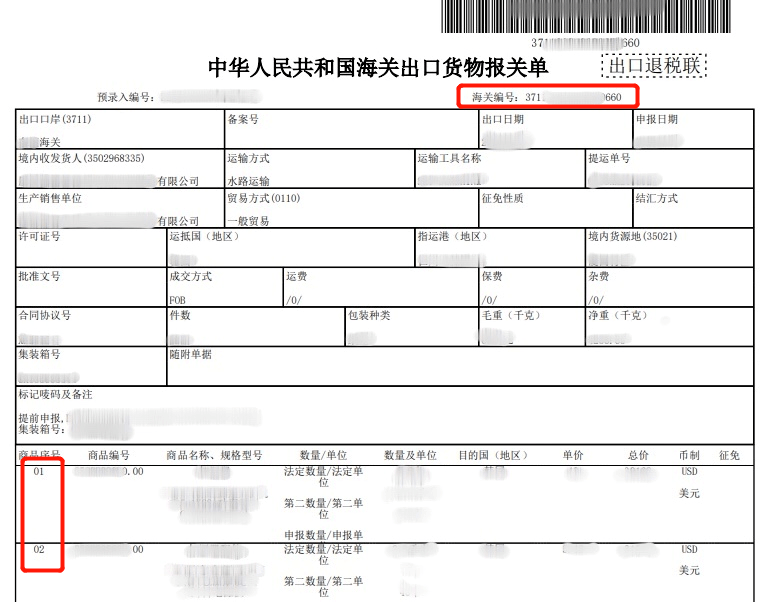Image resolution: width=771 pixels, height=602 pixels.
Task: Click the 杂费 label
Action: coord(599,276)
